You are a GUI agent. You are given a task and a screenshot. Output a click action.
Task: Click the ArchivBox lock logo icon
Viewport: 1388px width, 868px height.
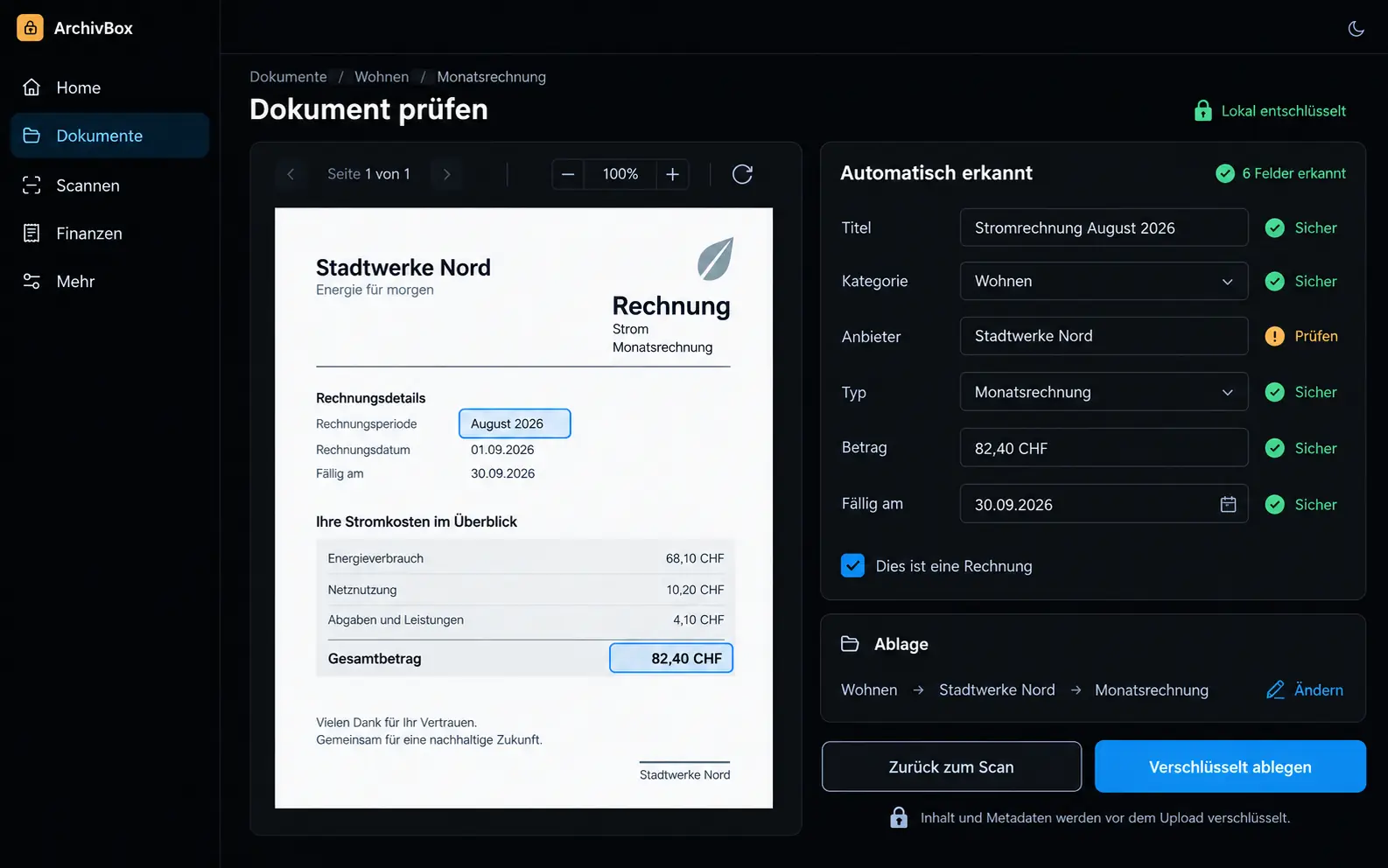30,28
